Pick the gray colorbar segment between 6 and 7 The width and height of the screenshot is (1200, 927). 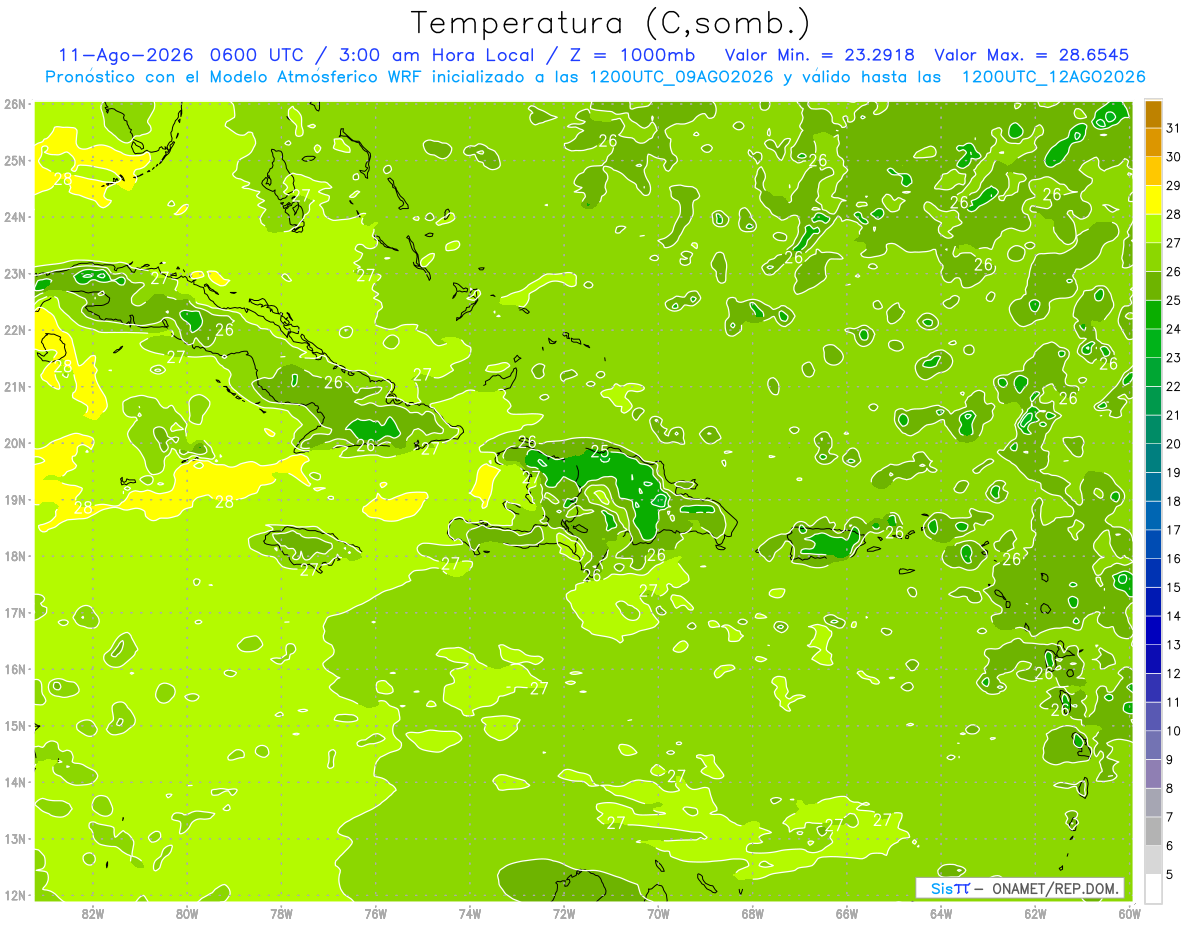point(1153,830)
